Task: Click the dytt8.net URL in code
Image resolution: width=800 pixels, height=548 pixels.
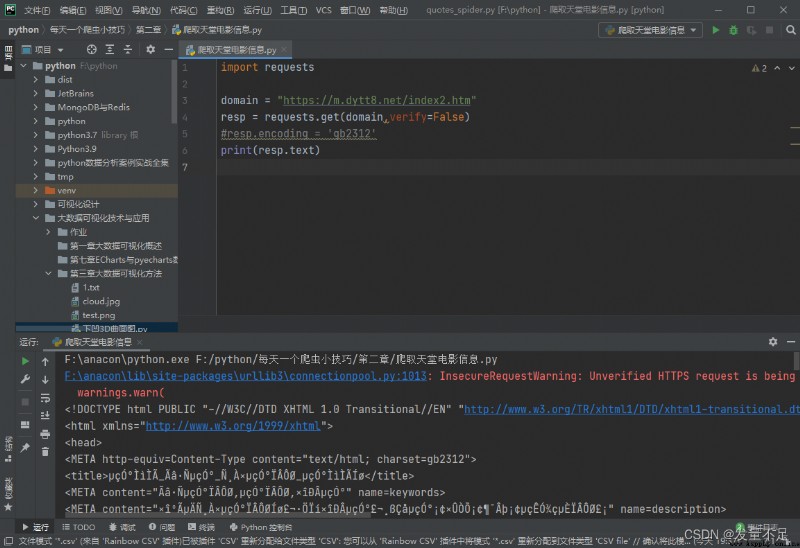Action: pos(377,101)
